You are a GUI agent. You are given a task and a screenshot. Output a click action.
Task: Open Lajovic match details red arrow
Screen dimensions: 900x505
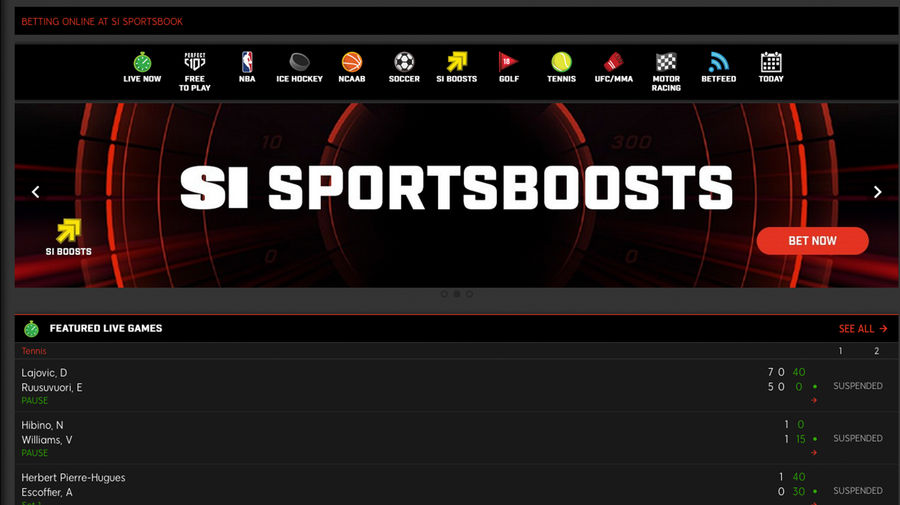coord(814,400)
